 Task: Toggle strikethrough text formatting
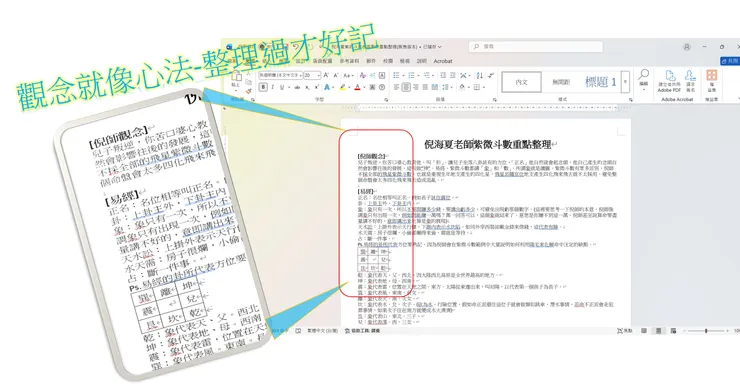297,87
